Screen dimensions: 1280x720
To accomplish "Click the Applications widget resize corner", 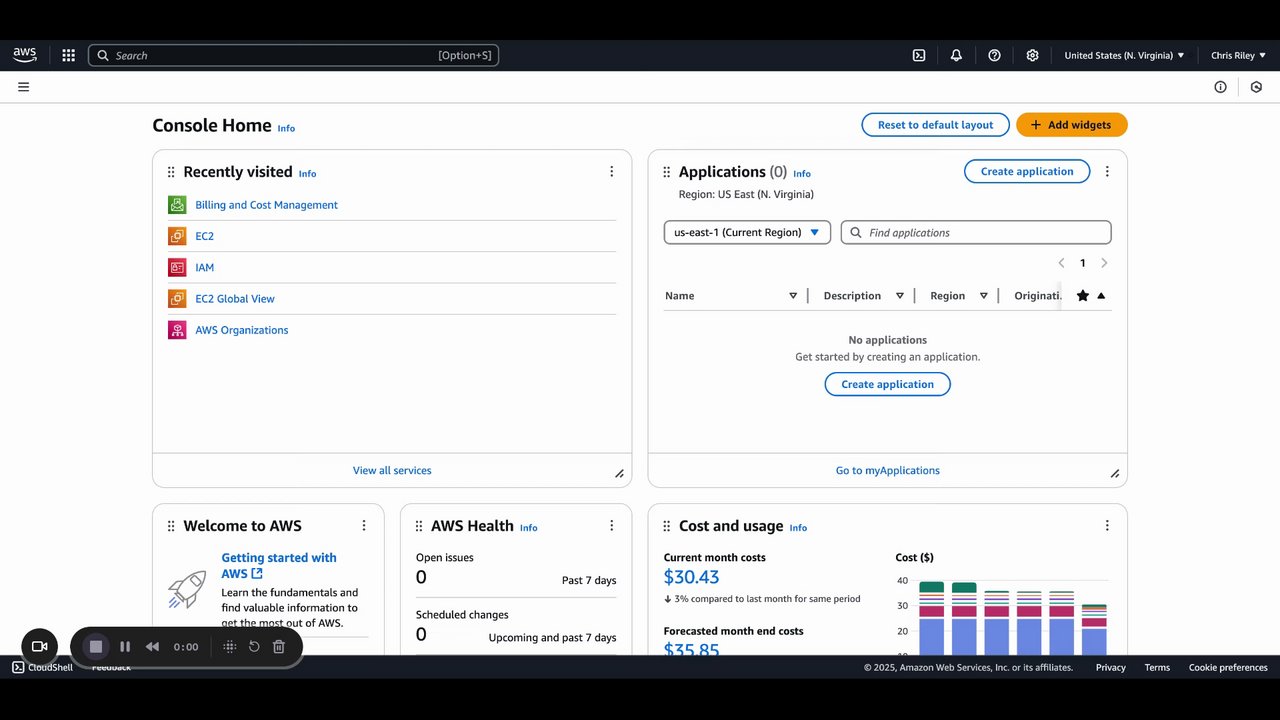I will pyautogui.click(x=1115, y=474).
